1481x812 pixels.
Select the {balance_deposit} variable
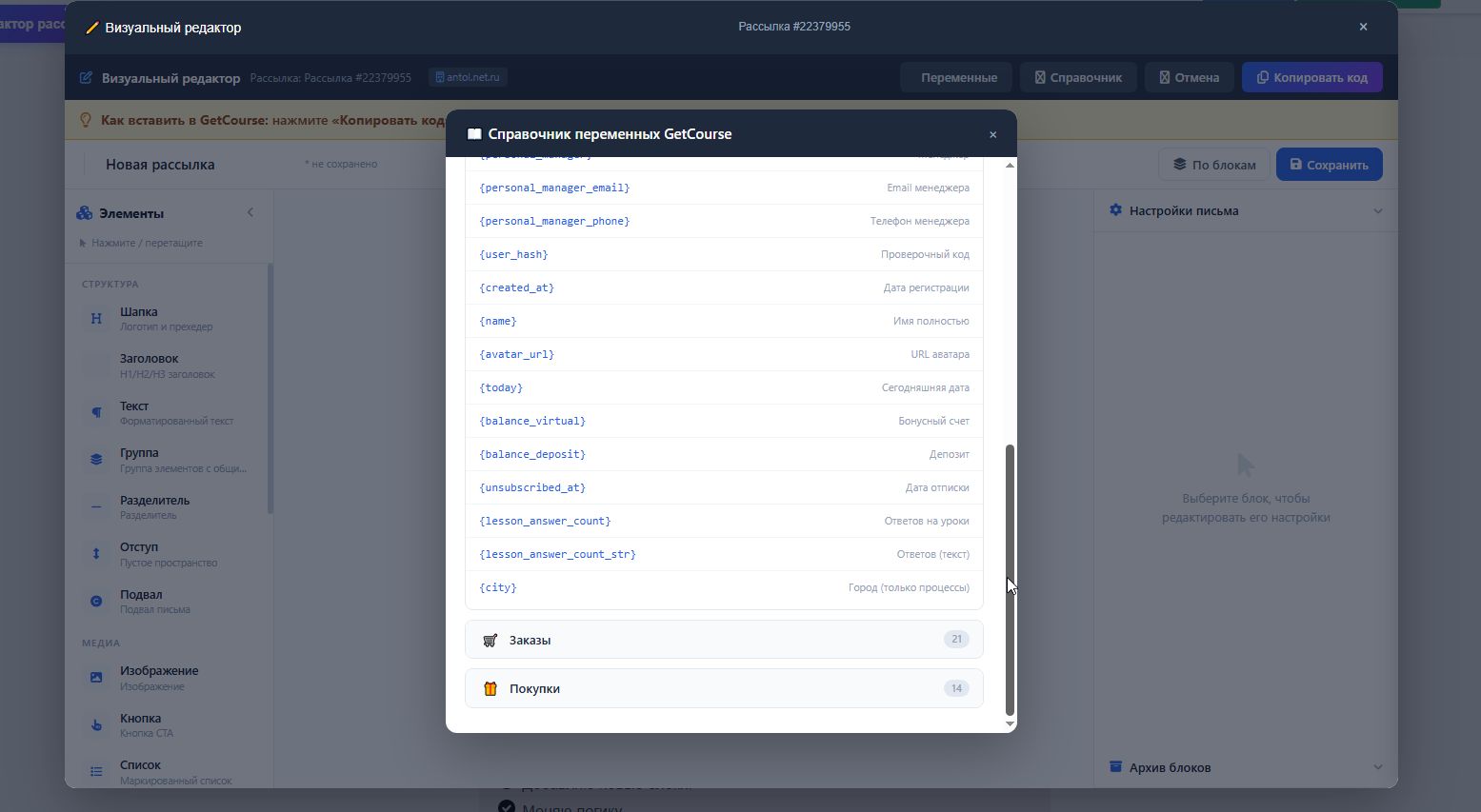tap(724, 454)
